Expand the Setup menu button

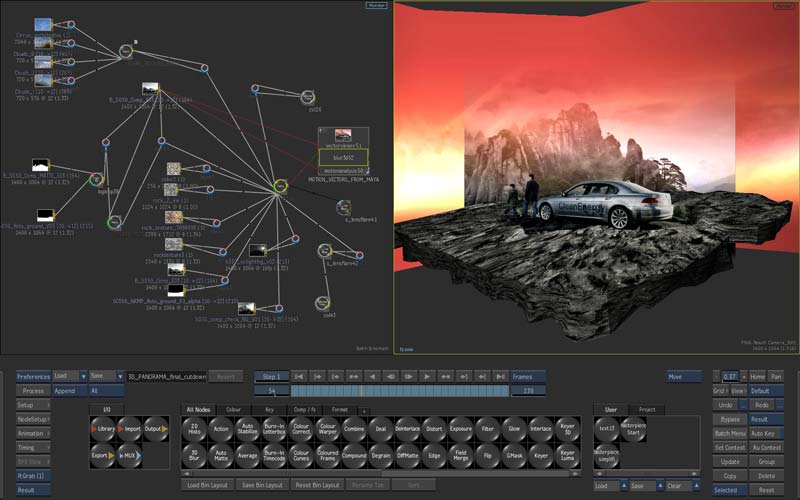coord(33,405)
